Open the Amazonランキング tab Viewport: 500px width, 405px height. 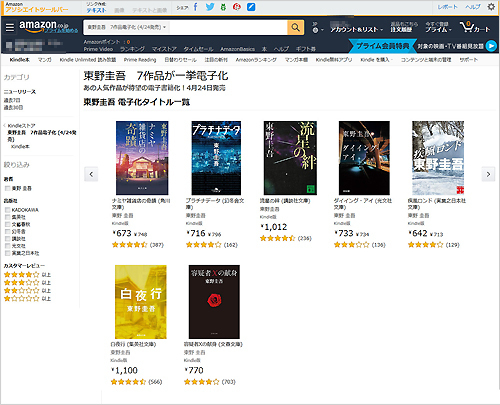[x=256, y=60]
